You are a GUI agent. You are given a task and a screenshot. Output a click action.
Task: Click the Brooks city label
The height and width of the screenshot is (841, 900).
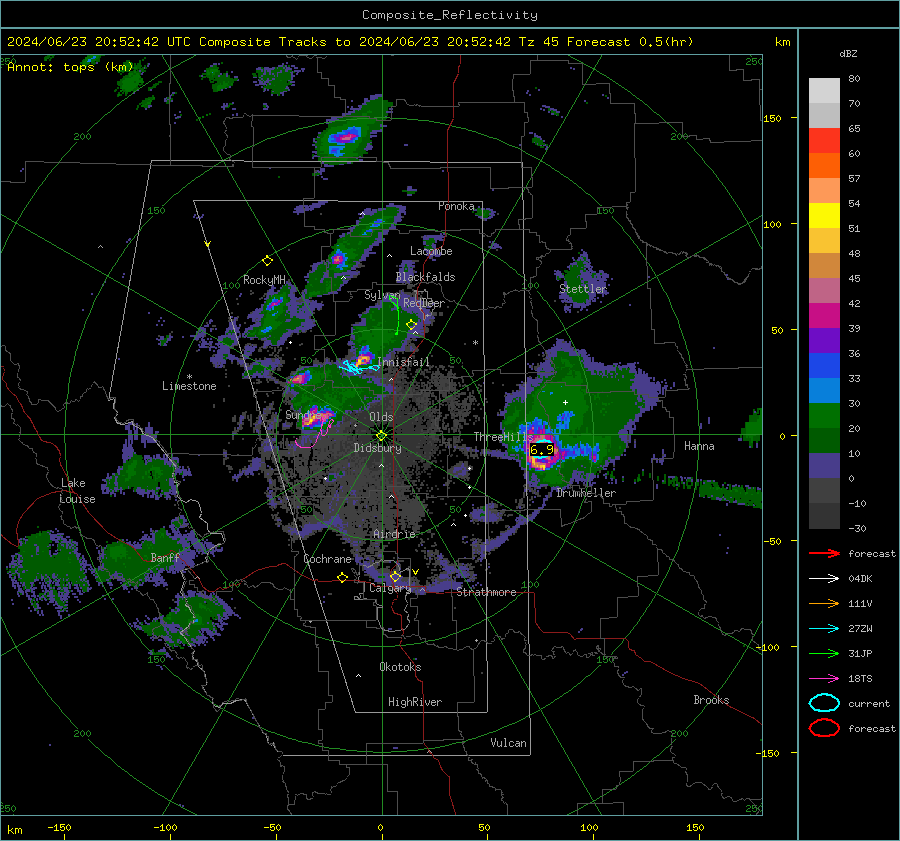point(711,700)
